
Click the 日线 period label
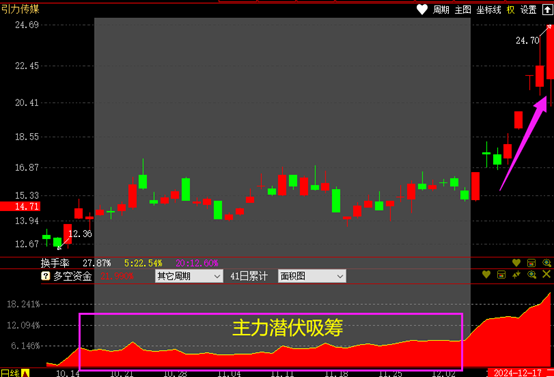[10, 373]
